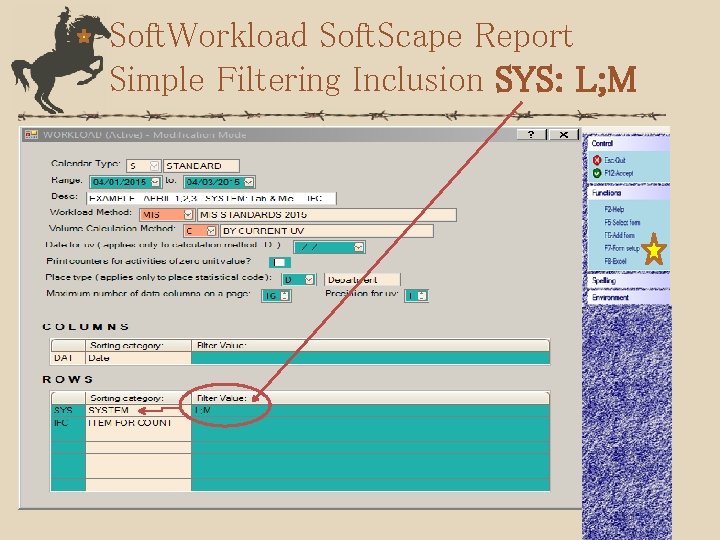This screenshot has width=720, height=540.
Task: Select the DAT code cell in Columns
Action: (x=68, y=358)
